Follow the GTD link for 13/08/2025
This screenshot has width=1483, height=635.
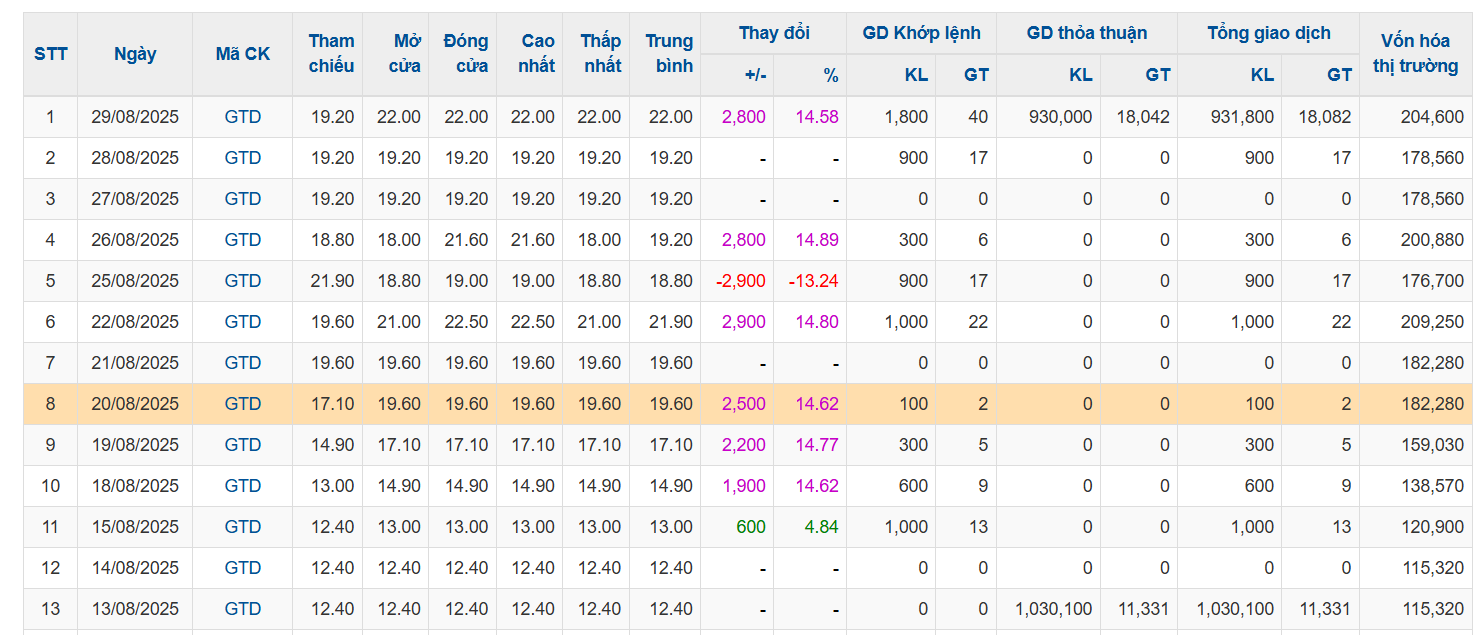click(243, 609)
